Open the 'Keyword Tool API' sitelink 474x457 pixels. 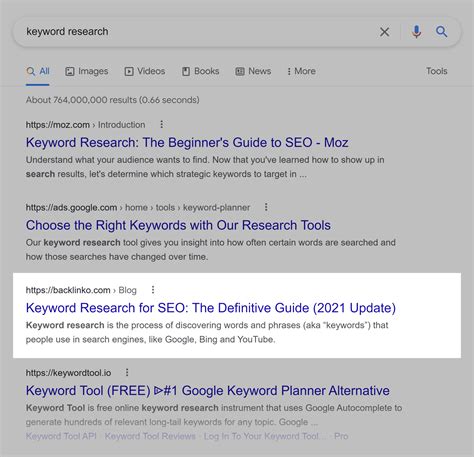(61, 436)
